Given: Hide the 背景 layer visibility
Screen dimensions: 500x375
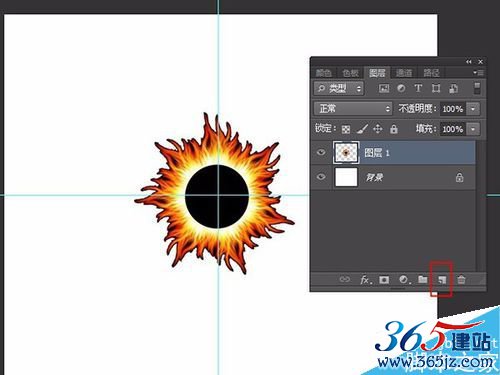Looking at the screenshot, I should 321,176.
